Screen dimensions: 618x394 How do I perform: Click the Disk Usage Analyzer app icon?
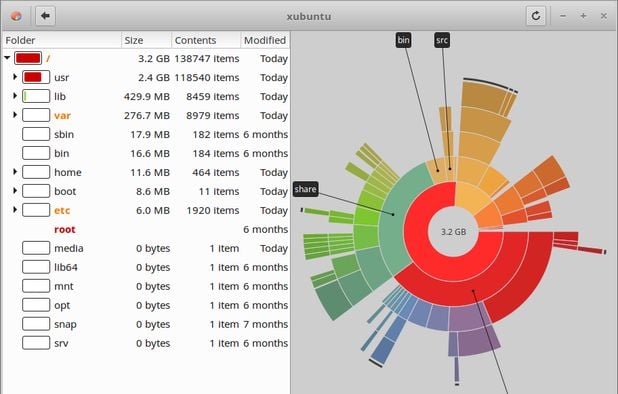coord(16,16)
